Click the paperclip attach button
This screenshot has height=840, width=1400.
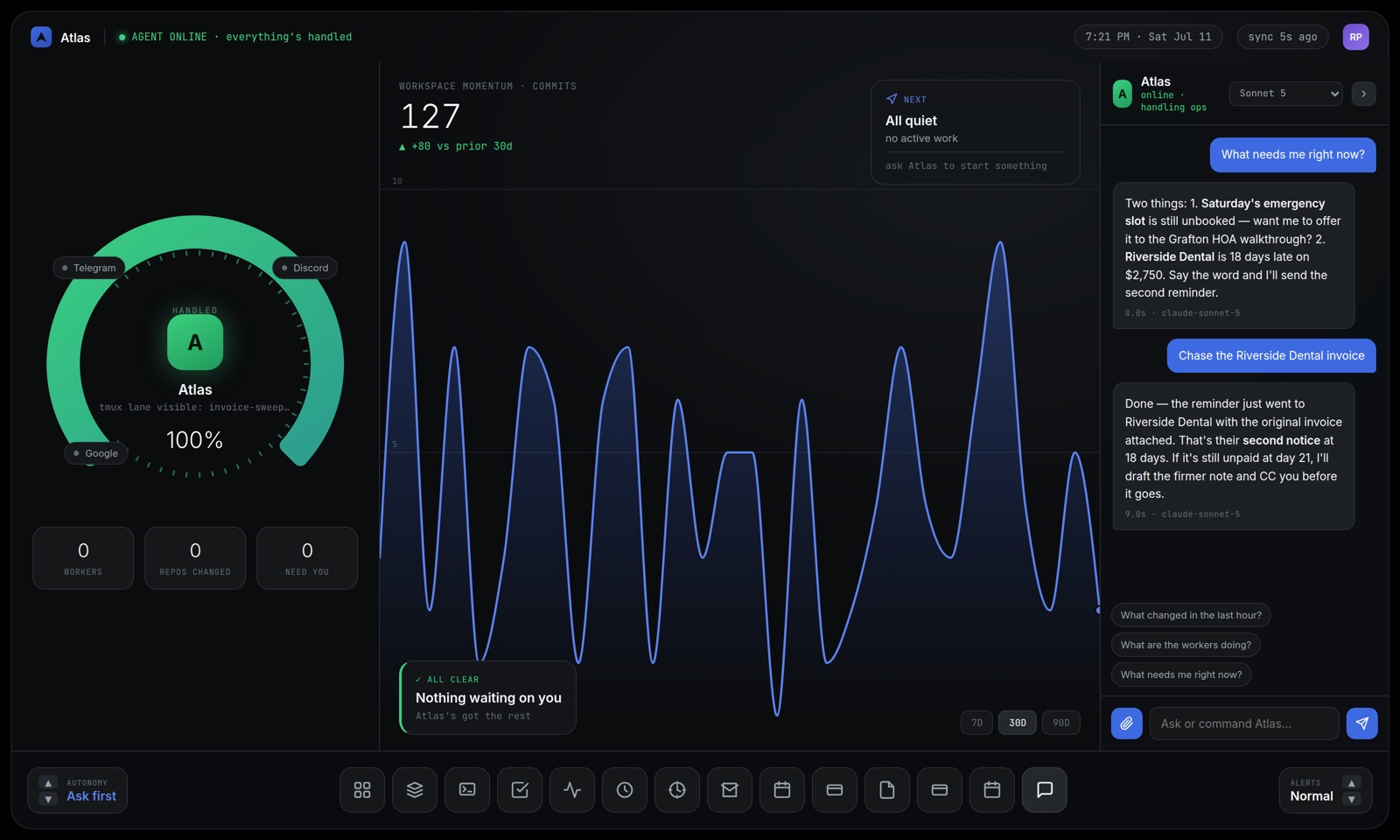click(x=1127, y=724)
